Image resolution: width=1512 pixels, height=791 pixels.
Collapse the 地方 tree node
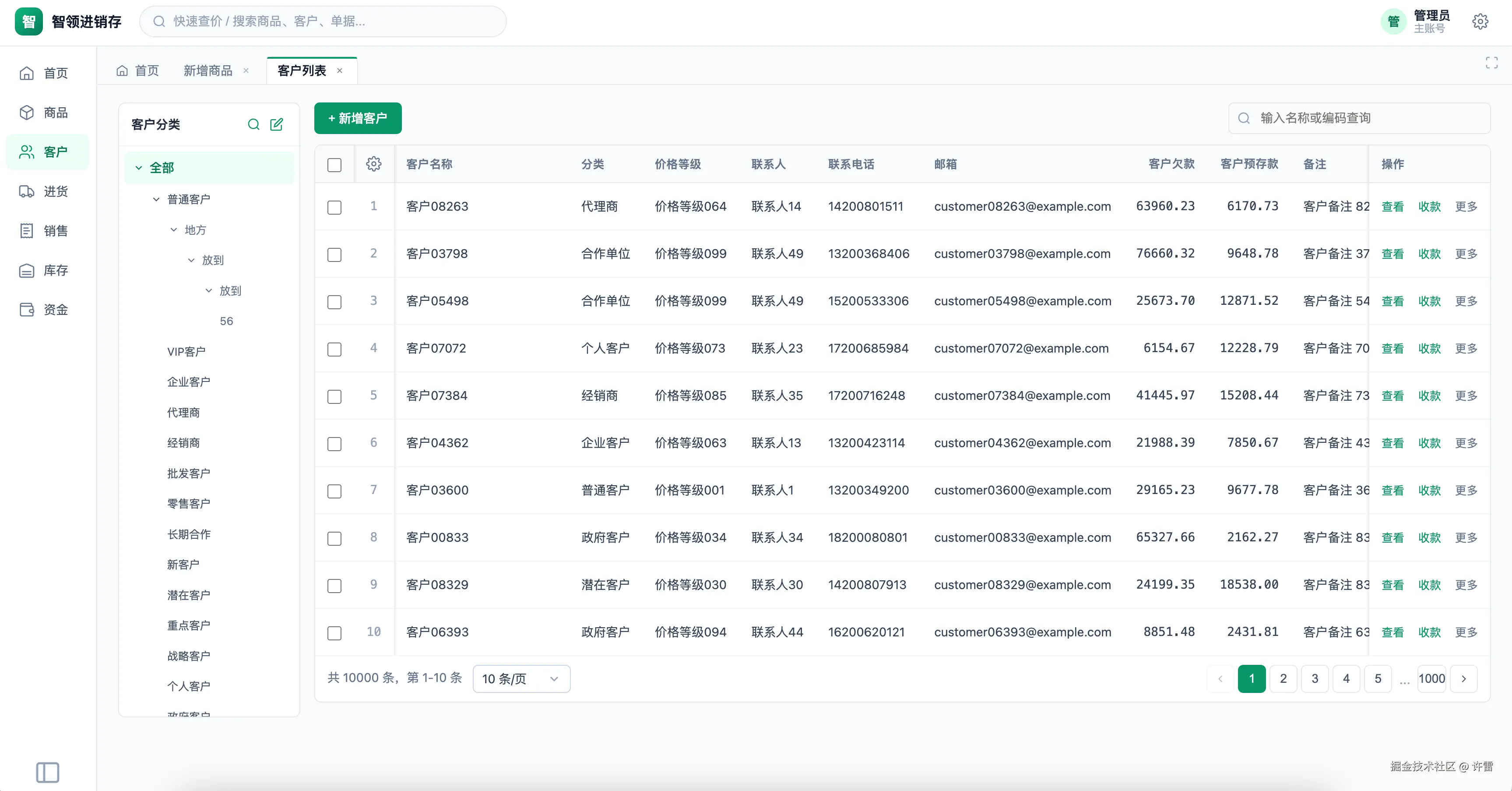[174, 230]
